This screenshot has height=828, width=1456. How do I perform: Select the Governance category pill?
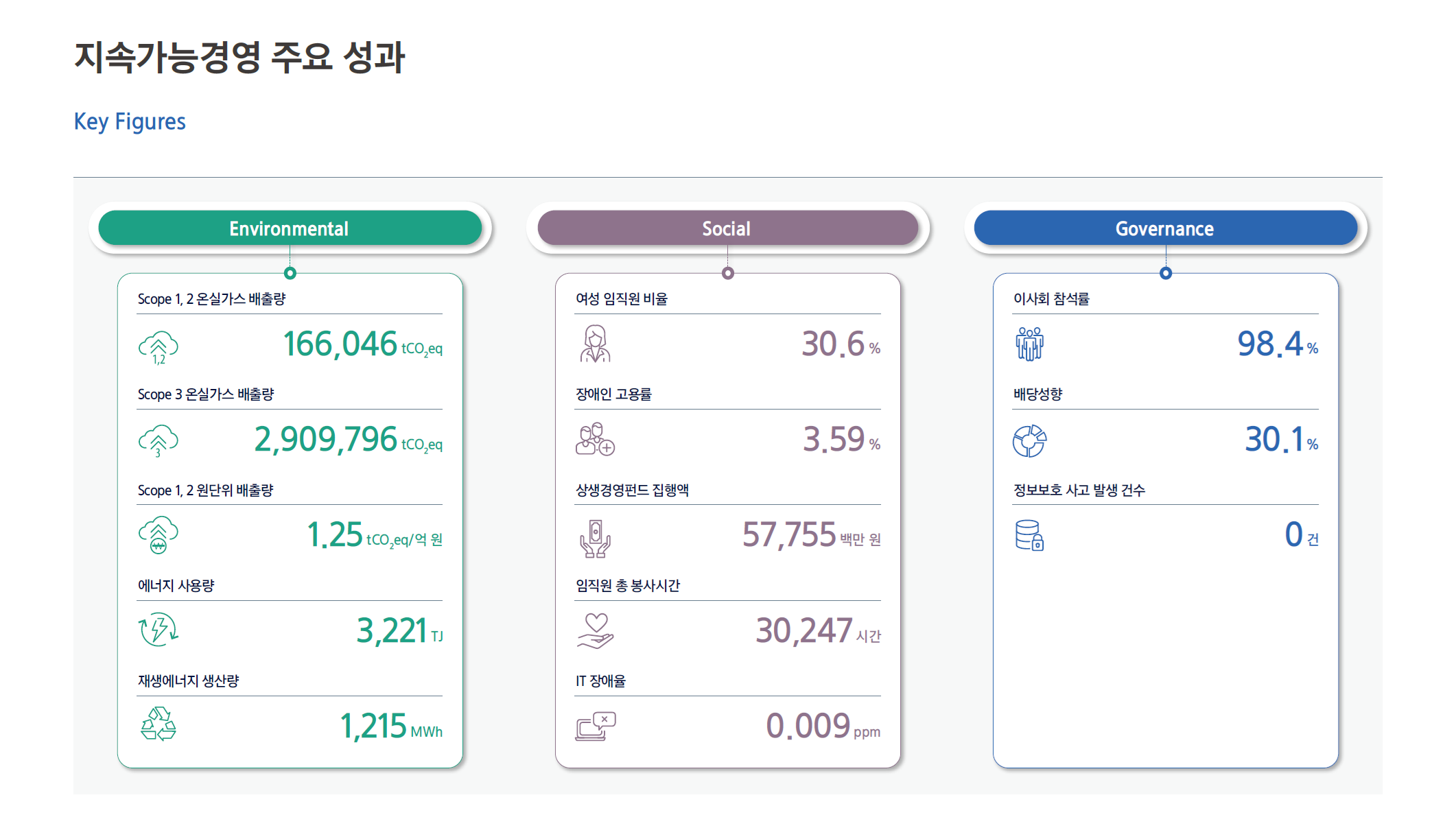(1165, 228)
